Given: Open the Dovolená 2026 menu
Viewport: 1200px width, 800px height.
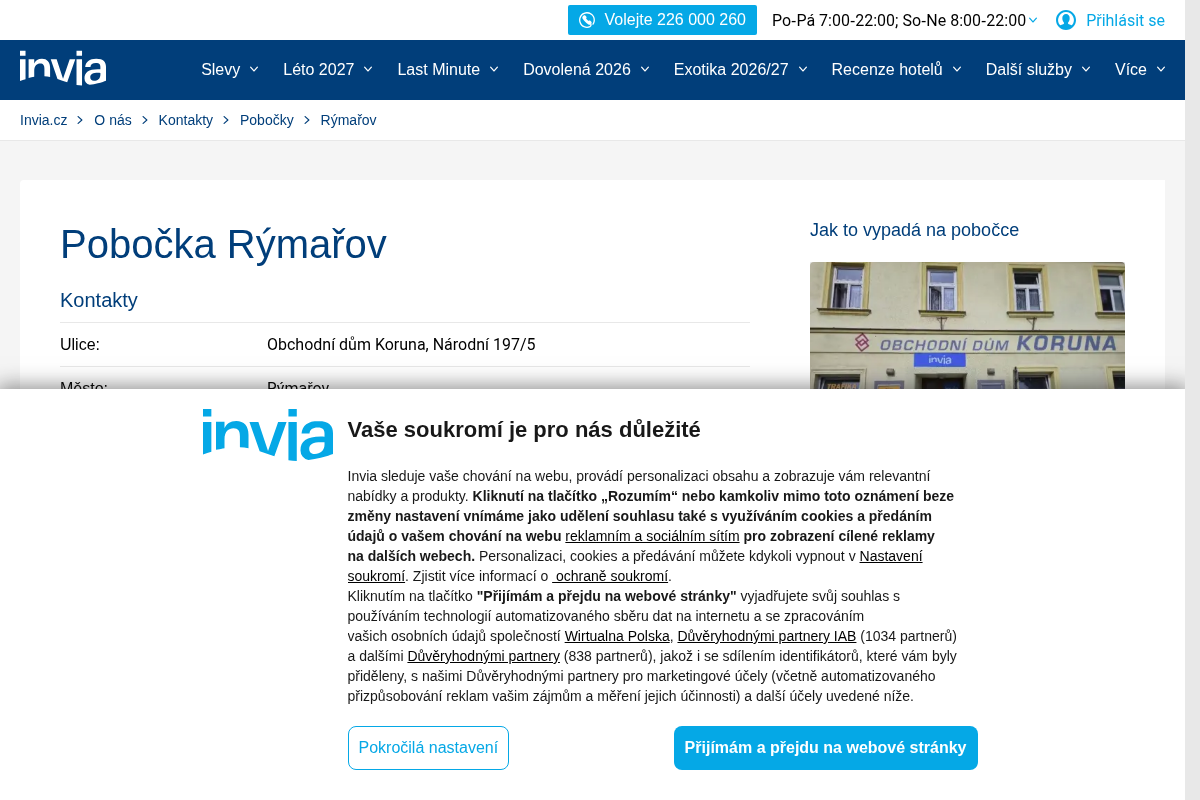Looking at the screenshot, I should pyautogui.click(x=586, y=69).
